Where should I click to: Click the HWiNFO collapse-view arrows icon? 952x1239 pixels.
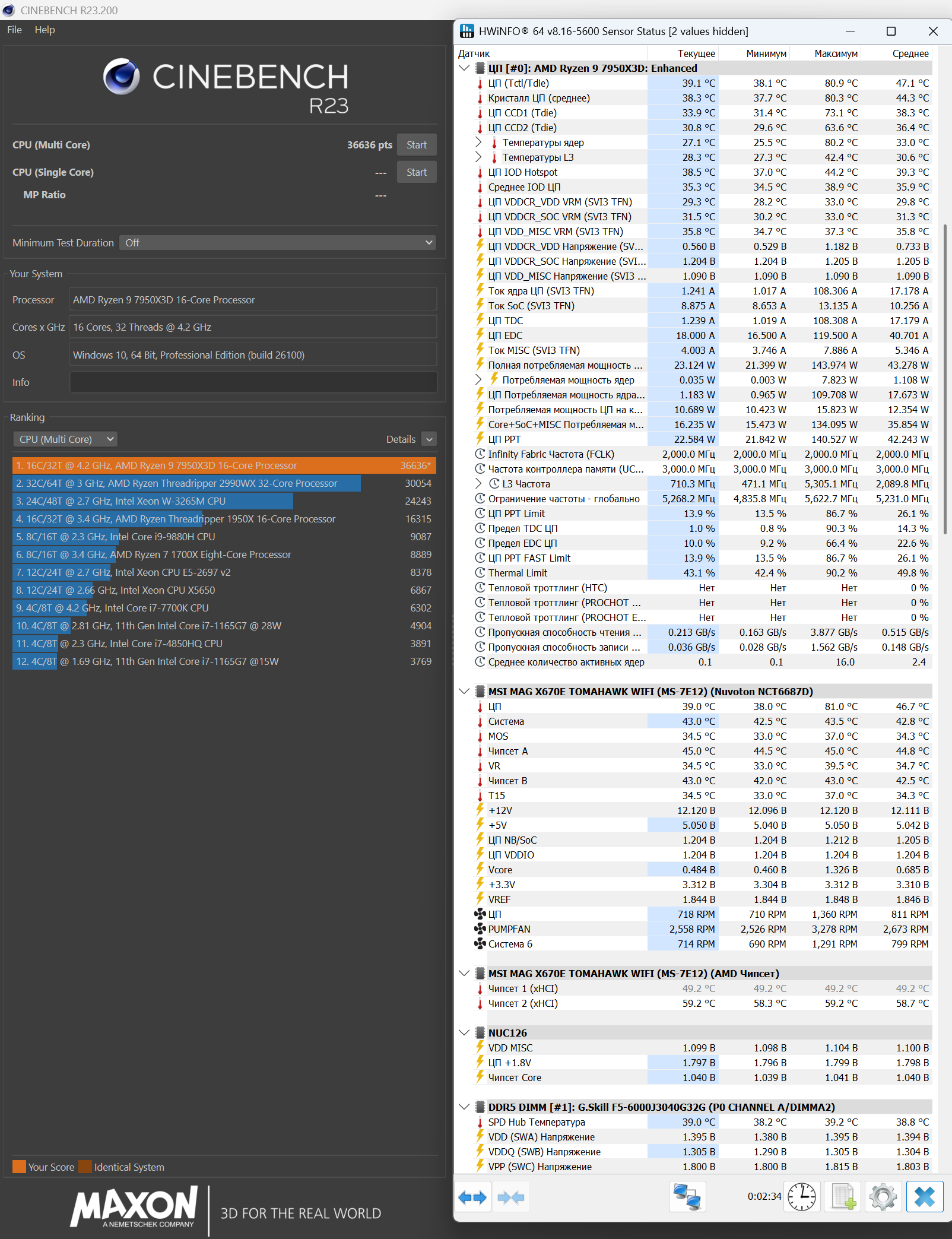coord(510,1197)
